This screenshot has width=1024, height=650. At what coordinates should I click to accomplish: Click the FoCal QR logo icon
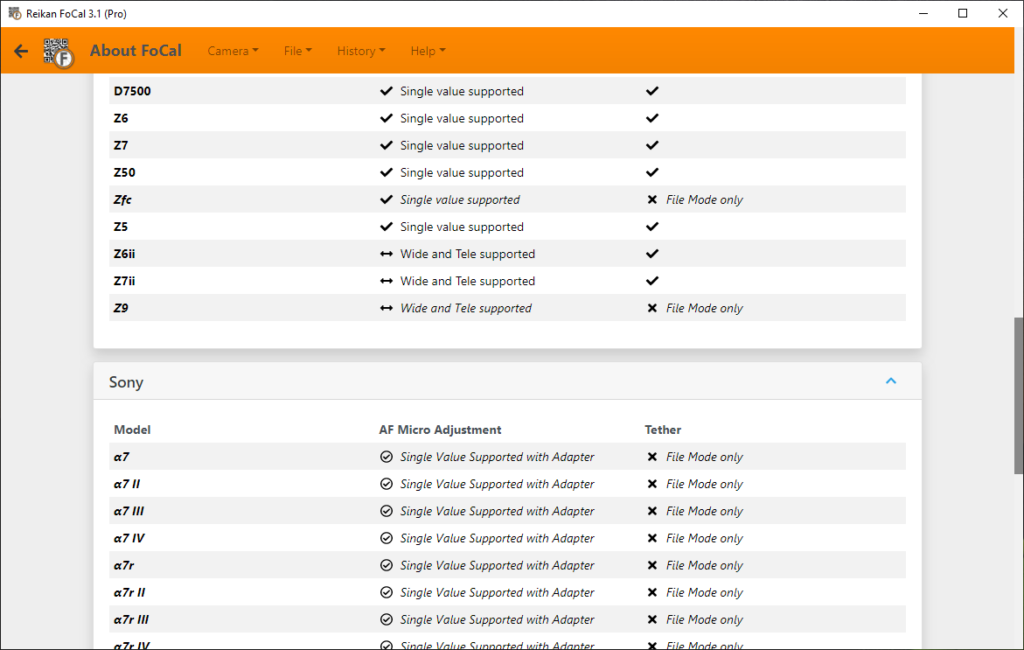pyautogui.click(x=59, y=53)
